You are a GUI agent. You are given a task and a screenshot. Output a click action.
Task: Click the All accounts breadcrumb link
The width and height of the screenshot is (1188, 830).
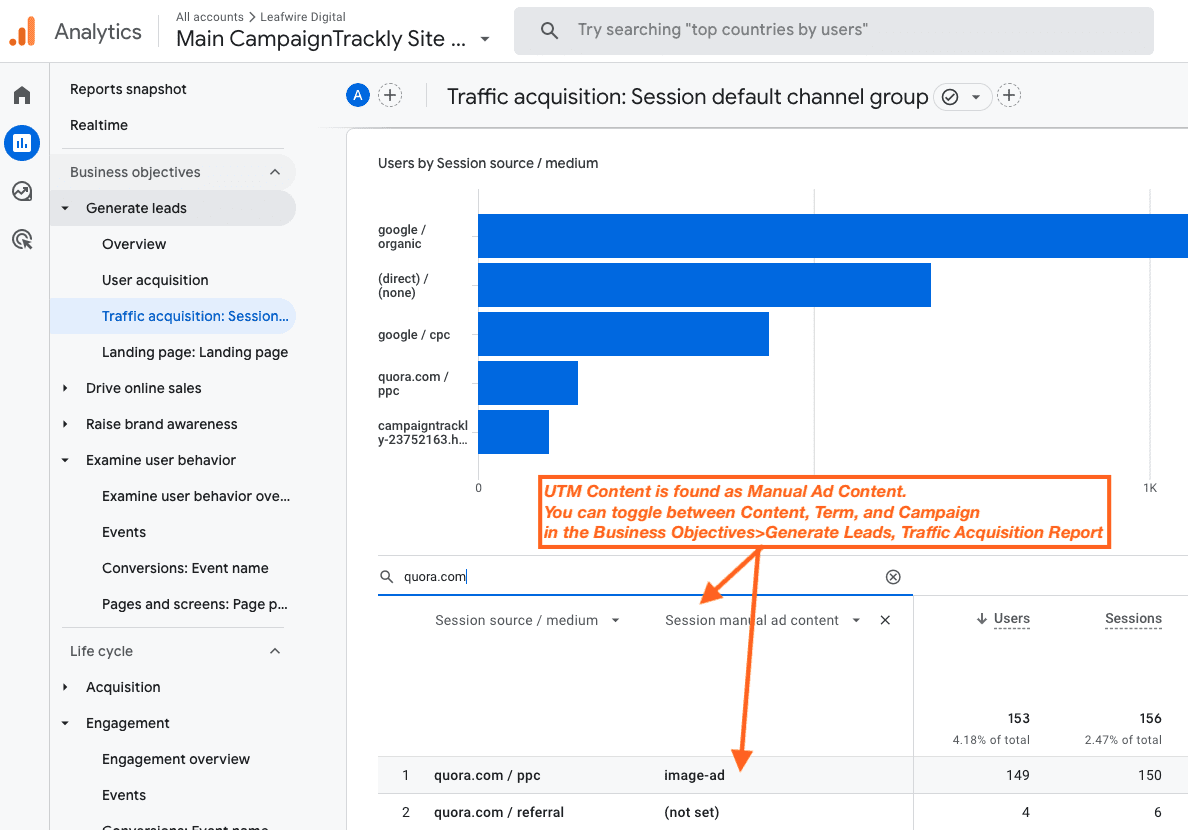point(210,16)
